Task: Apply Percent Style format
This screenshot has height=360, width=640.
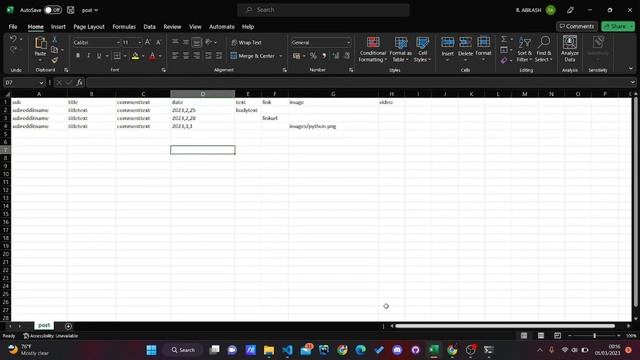Action: tap(313, 56)
